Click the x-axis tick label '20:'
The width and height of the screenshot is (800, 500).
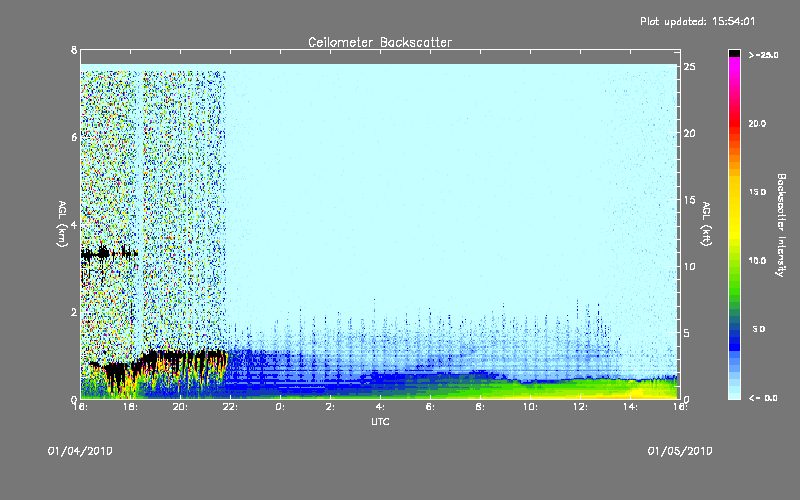180,407
